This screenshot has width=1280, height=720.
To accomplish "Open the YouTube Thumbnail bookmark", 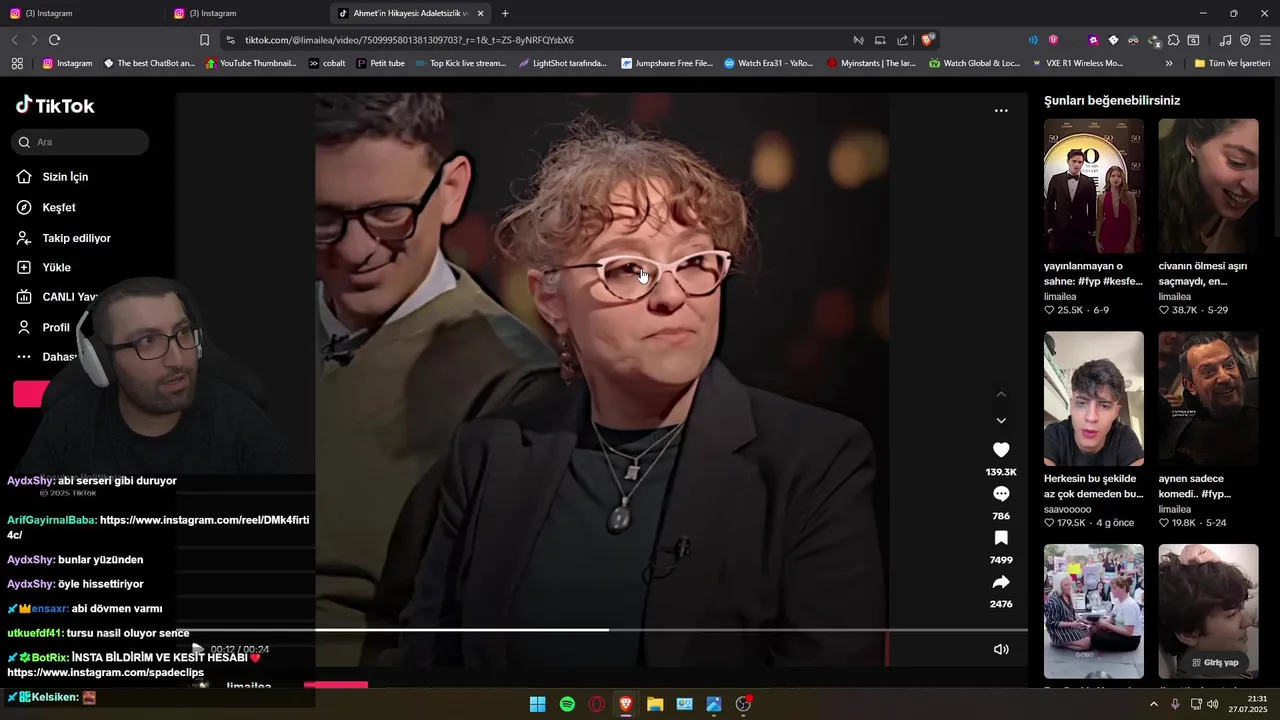I will click(251, 63).
